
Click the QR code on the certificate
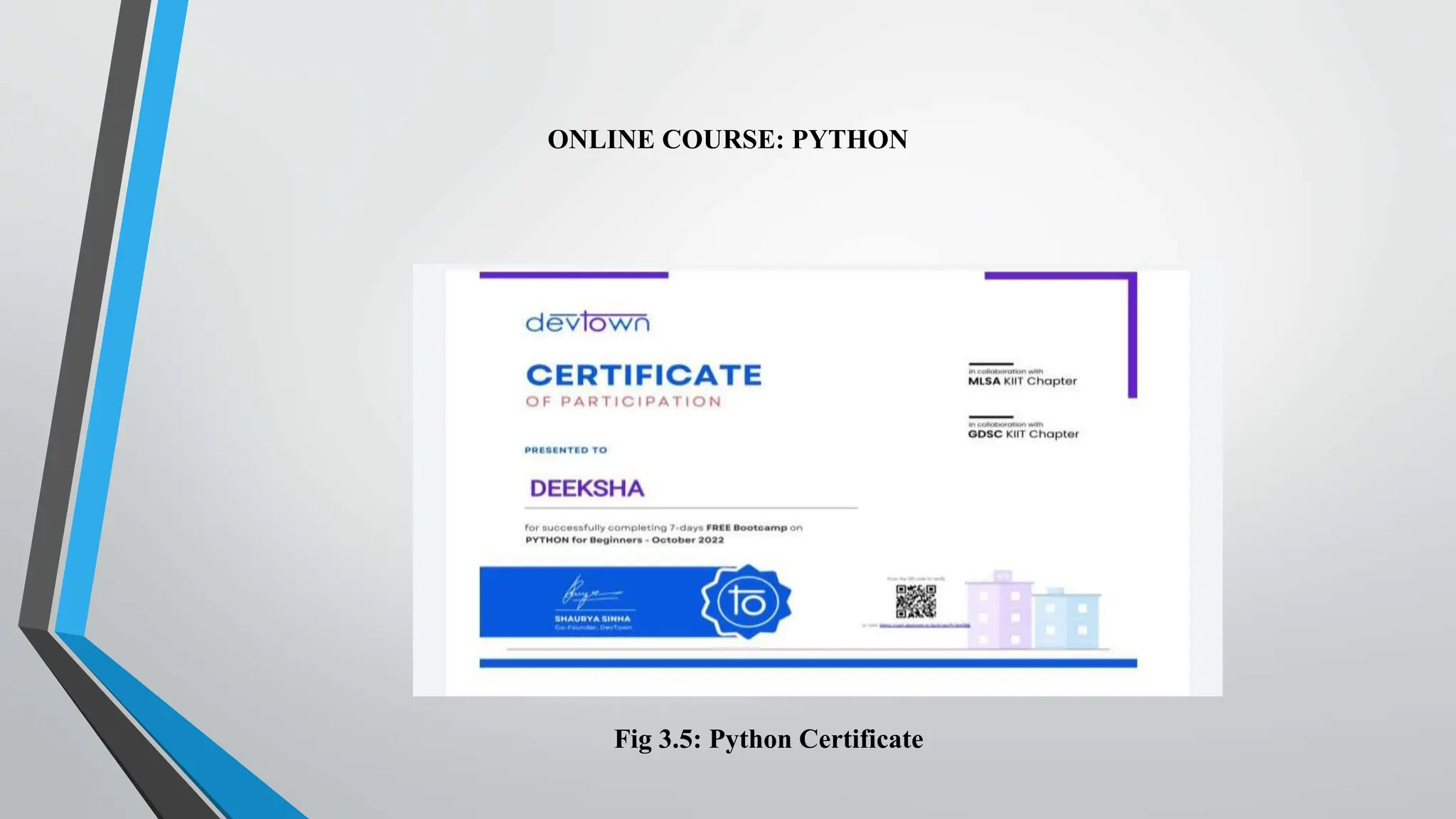916,602
